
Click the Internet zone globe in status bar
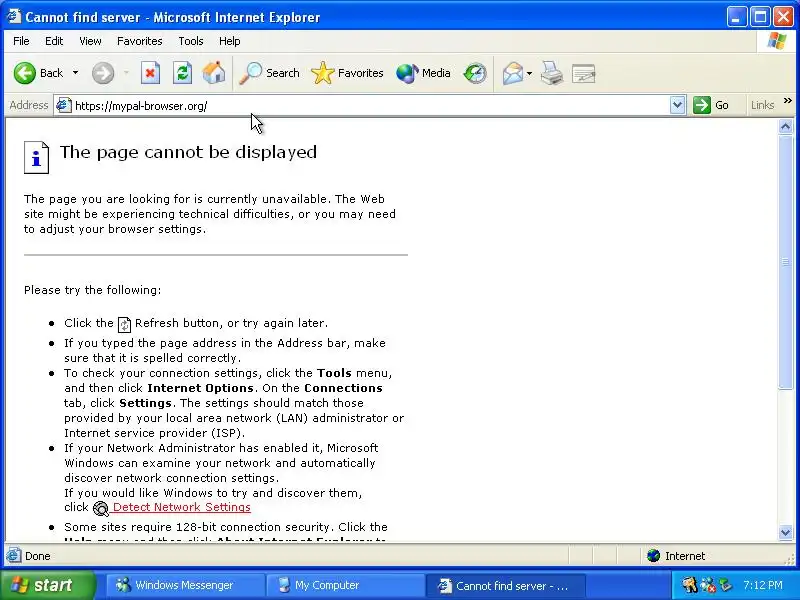tap(653, 556)
